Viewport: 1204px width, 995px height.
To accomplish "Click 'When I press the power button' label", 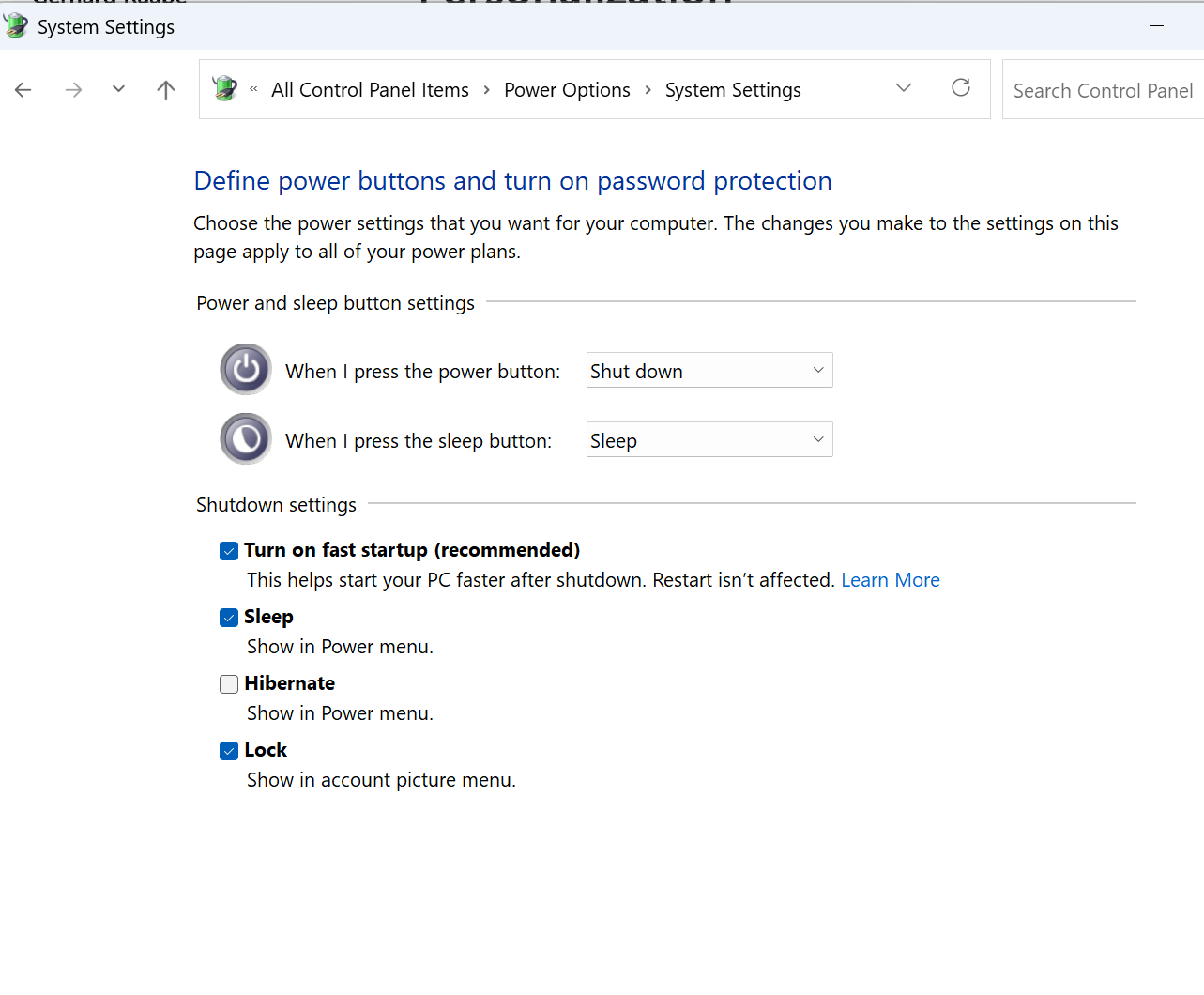I will coord(422,372).
